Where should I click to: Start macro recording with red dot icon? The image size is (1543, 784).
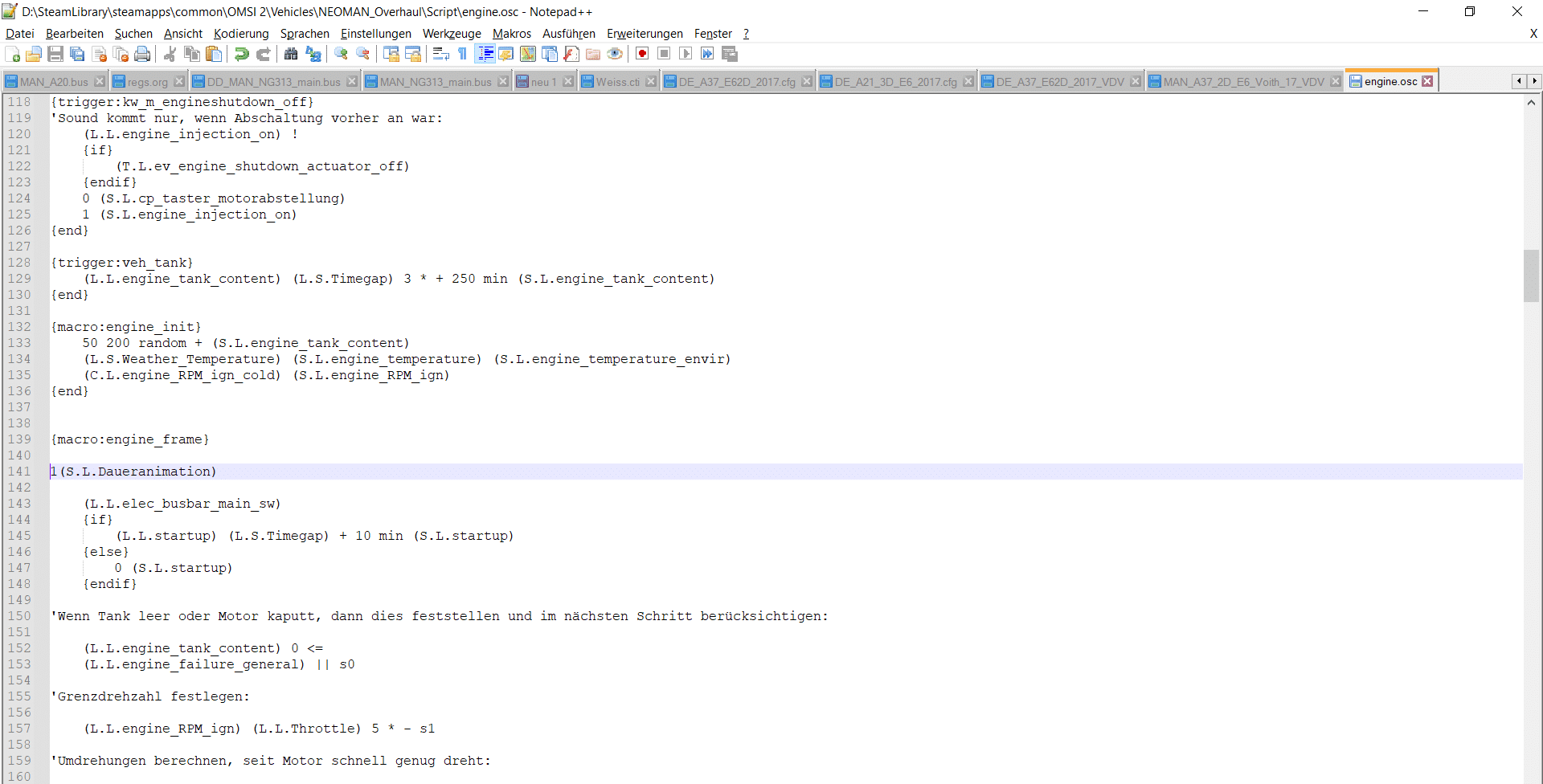[642, 54]
